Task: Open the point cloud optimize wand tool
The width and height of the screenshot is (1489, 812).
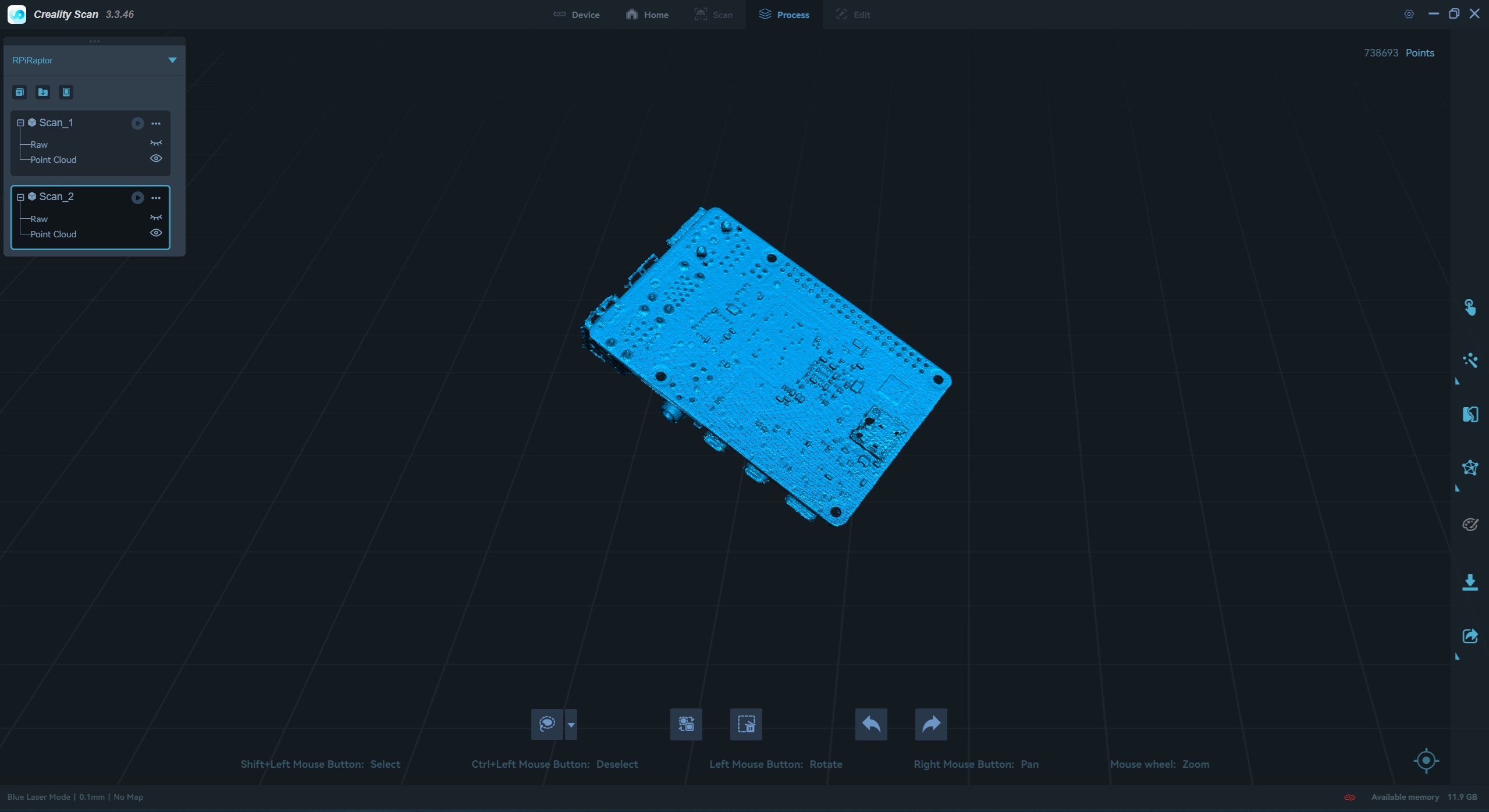Action: [1470, 361]
